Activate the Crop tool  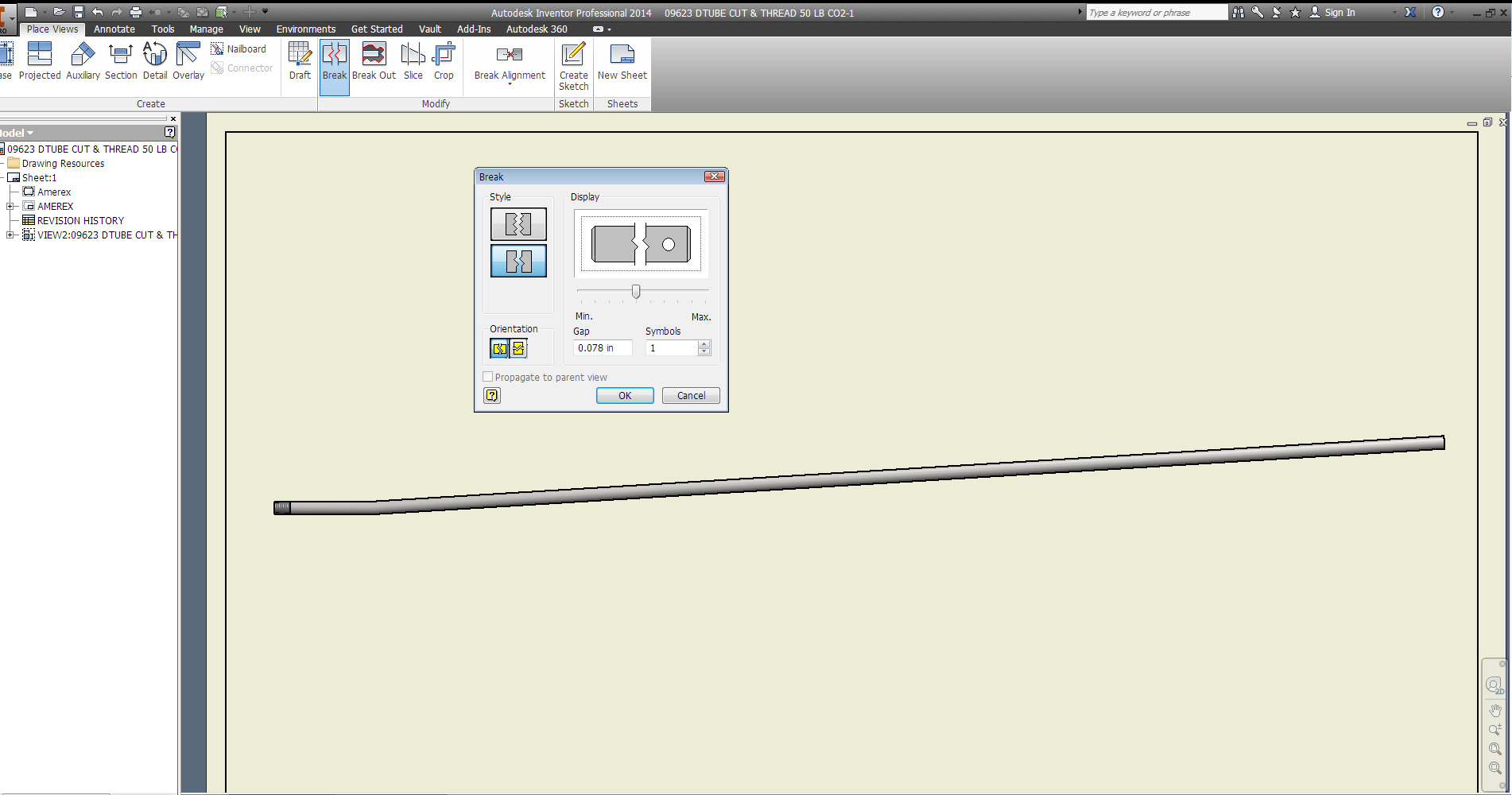[444, 61]
